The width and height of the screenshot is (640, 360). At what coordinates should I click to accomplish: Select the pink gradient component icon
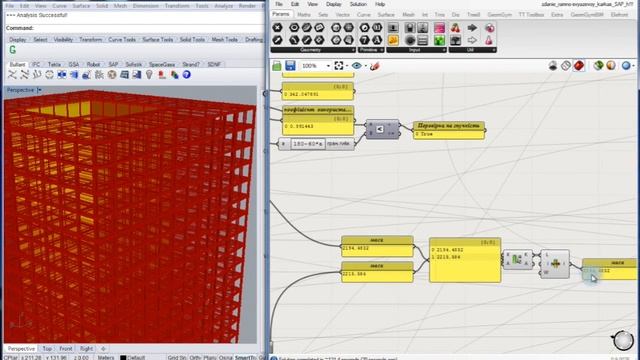click(440, 28)
